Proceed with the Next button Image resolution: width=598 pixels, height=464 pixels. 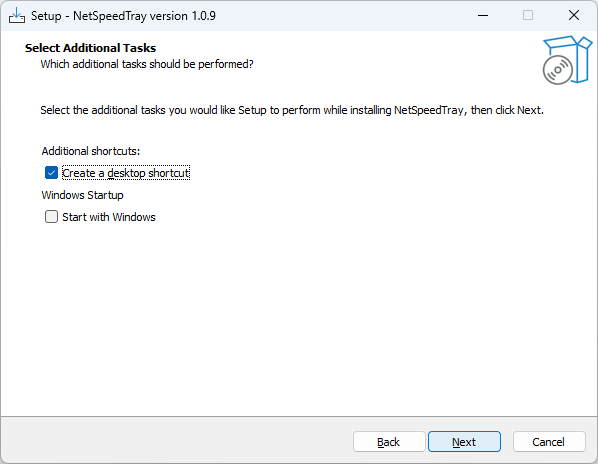464,442
